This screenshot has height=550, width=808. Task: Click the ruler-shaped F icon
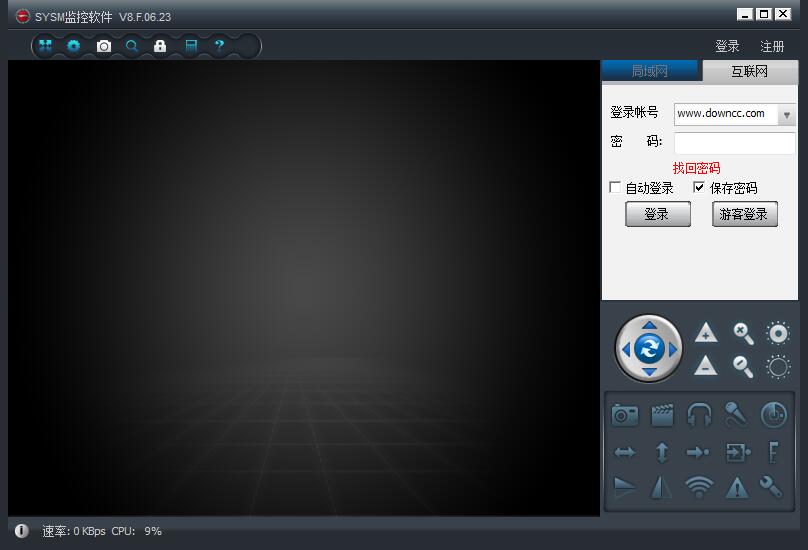pos(773,452)
